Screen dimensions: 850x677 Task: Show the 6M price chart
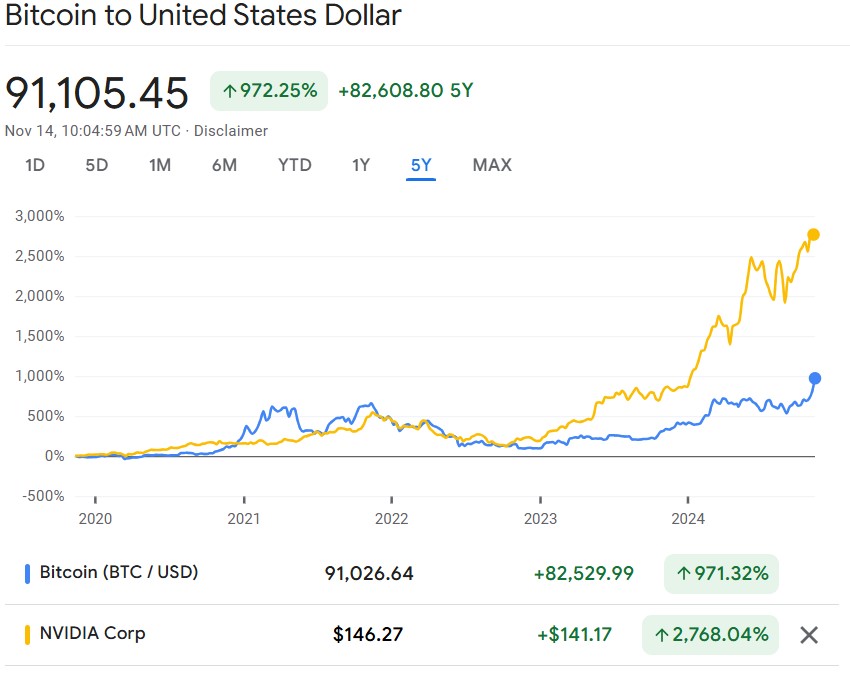[224, 165]
